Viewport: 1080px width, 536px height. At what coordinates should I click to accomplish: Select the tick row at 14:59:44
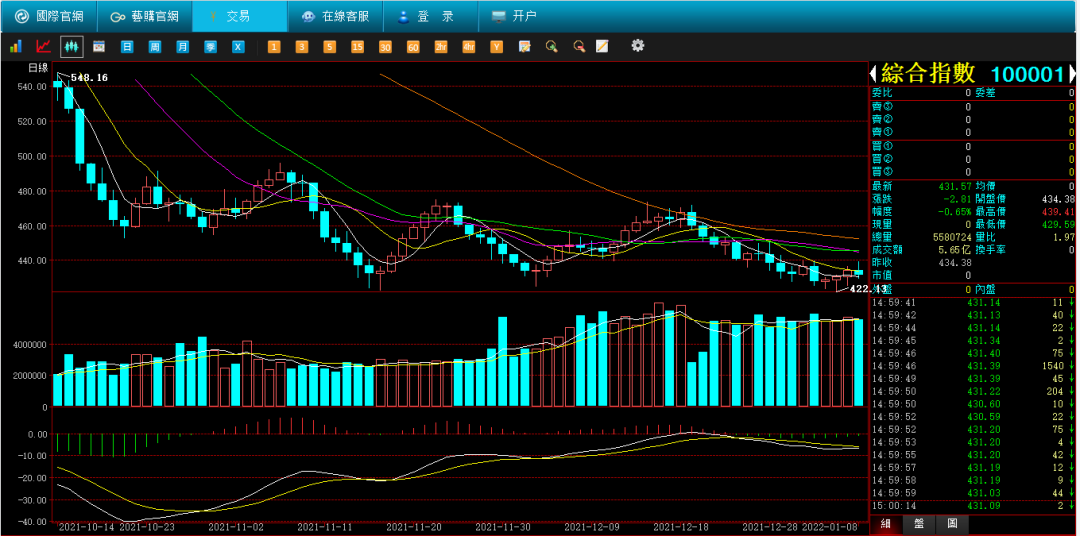[x=972, y=327]
